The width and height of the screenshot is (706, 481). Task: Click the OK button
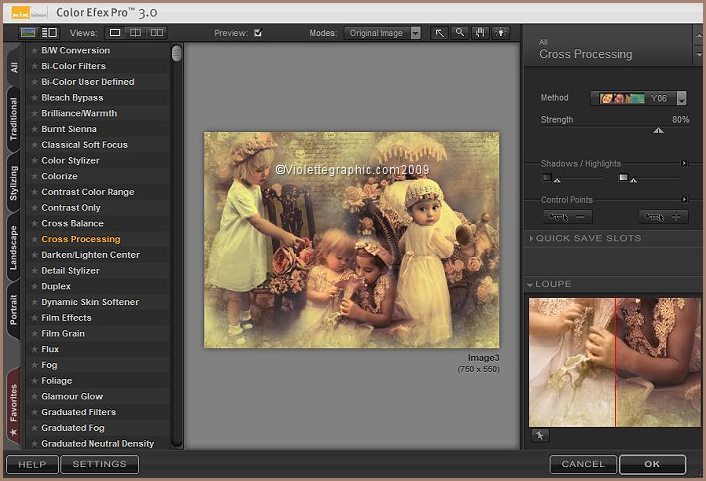point(652,464)
